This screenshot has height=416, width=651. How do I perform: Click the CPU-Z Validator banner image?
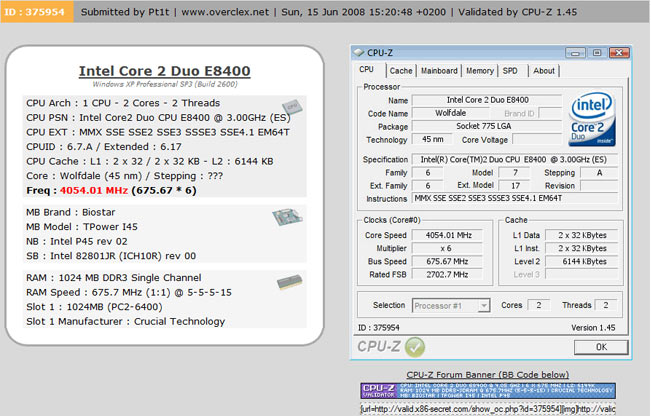click(x=488, y=391)
